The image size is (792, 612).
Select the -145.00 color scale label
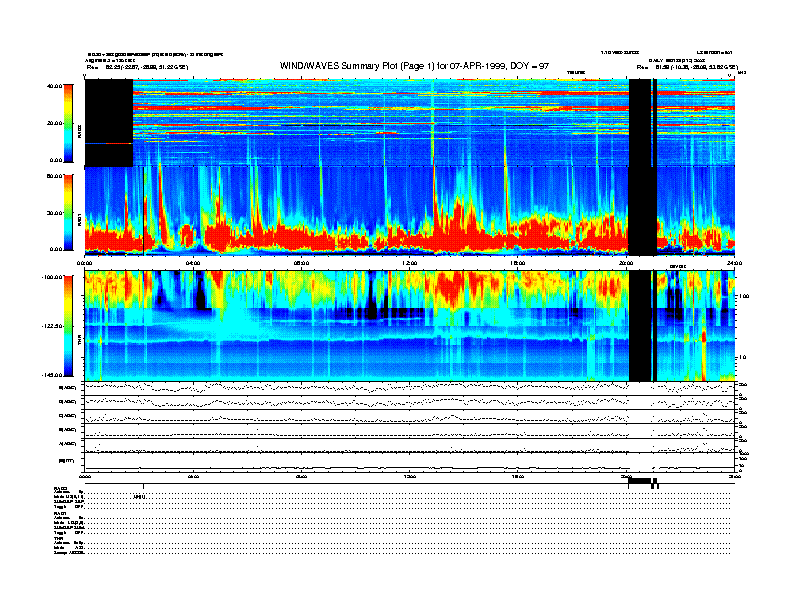click(52, 375)
